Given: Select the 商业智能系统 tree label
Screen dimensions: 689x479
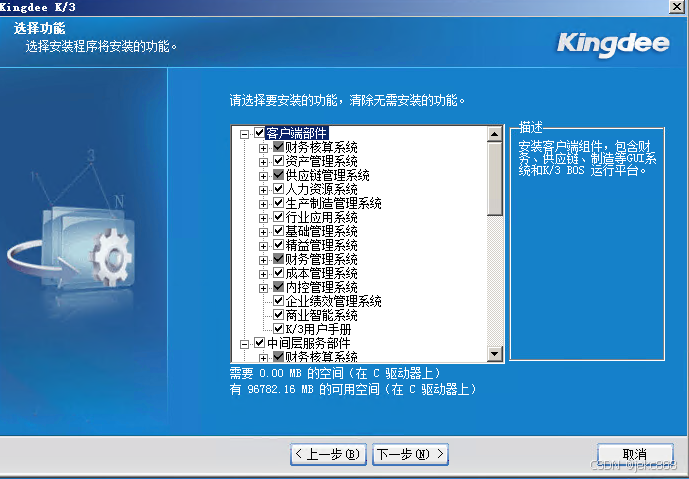Looking at the screenshot, I should [x=321, y=315].
